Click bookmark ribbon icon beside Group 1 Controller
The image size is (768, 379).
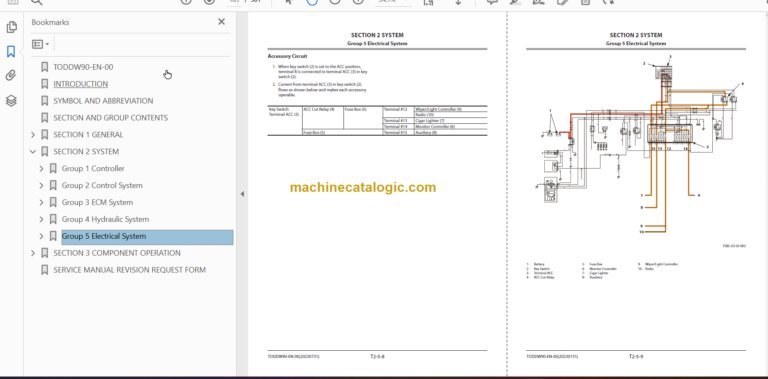pyautogui.click(x=53, y=168)
